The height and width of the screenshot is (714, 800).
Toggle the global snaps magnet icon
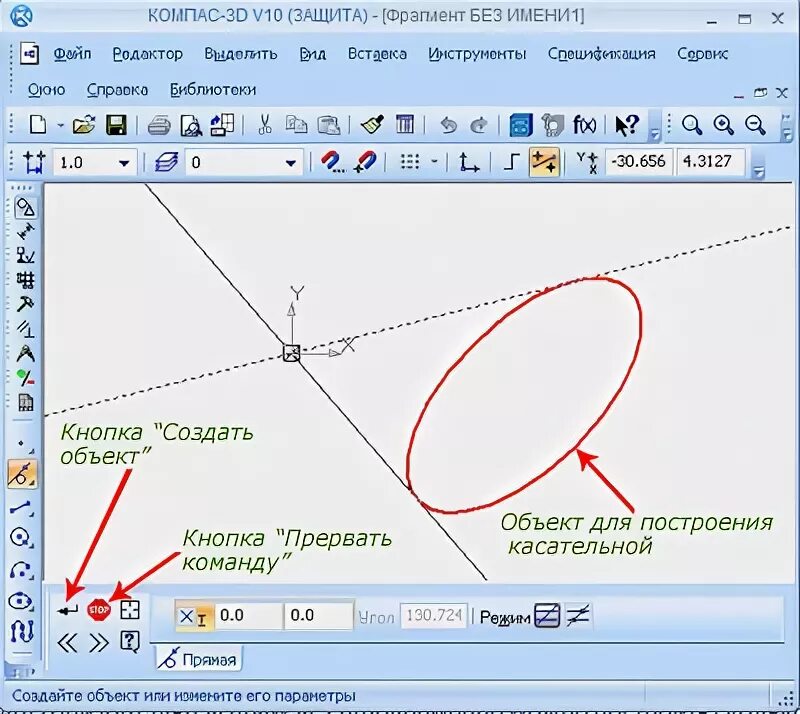(332, 162)
